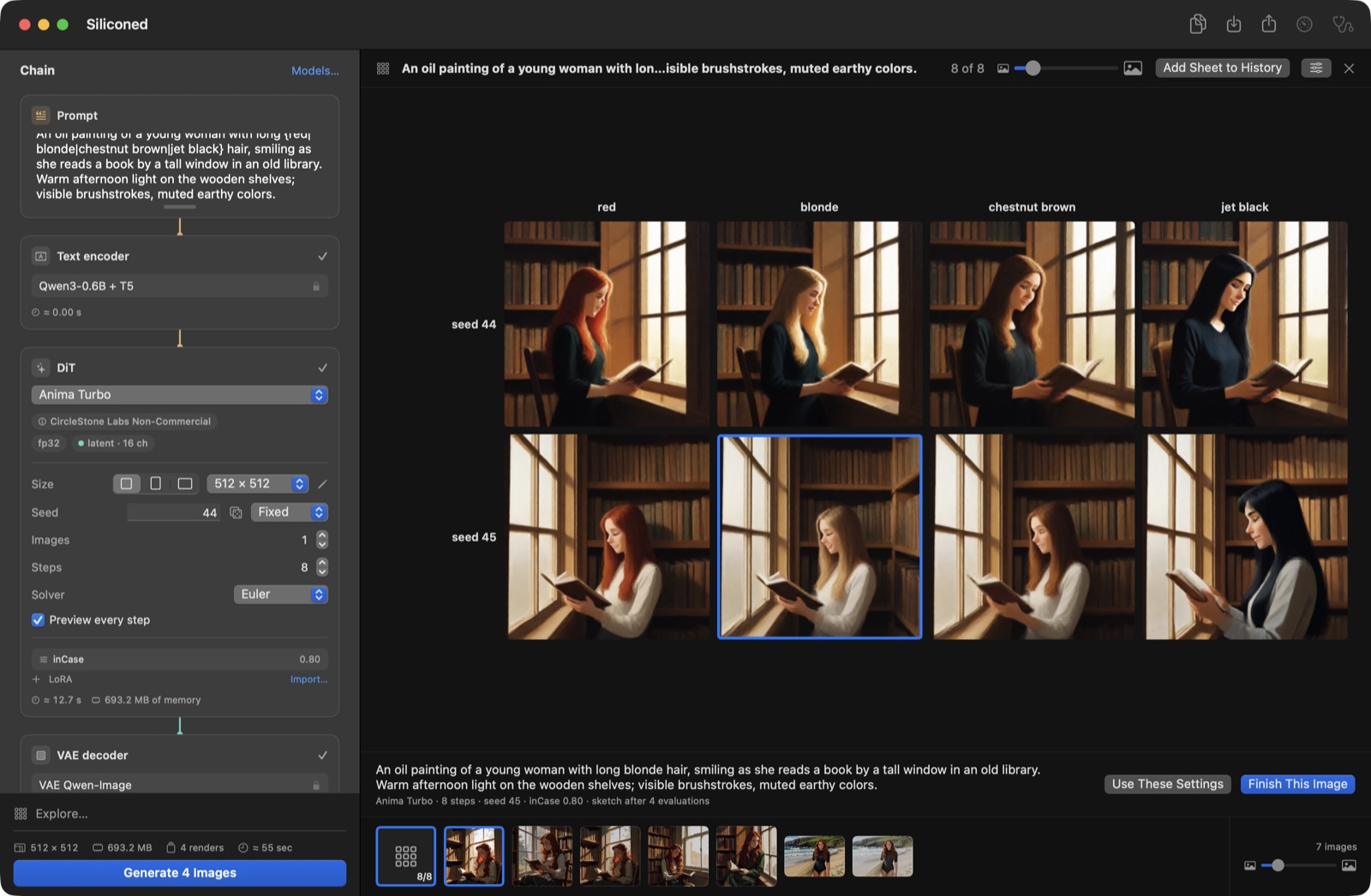Toggle the Text encoder block checkmark
The height and width of the screenshot is (896, 1371).
(322, 256)
